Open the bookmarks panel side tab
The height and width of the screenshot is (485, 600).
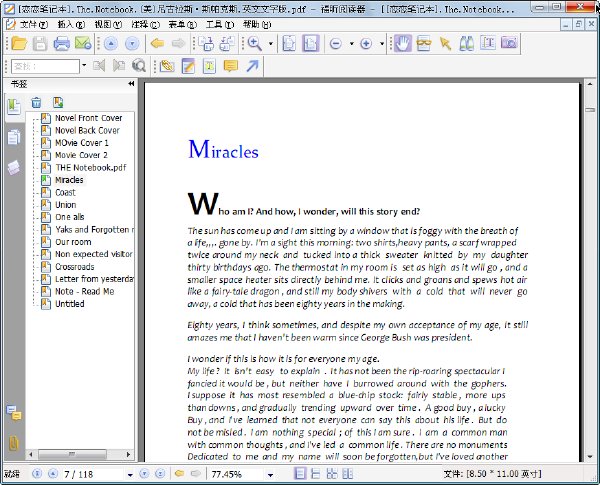coord(14,107)
